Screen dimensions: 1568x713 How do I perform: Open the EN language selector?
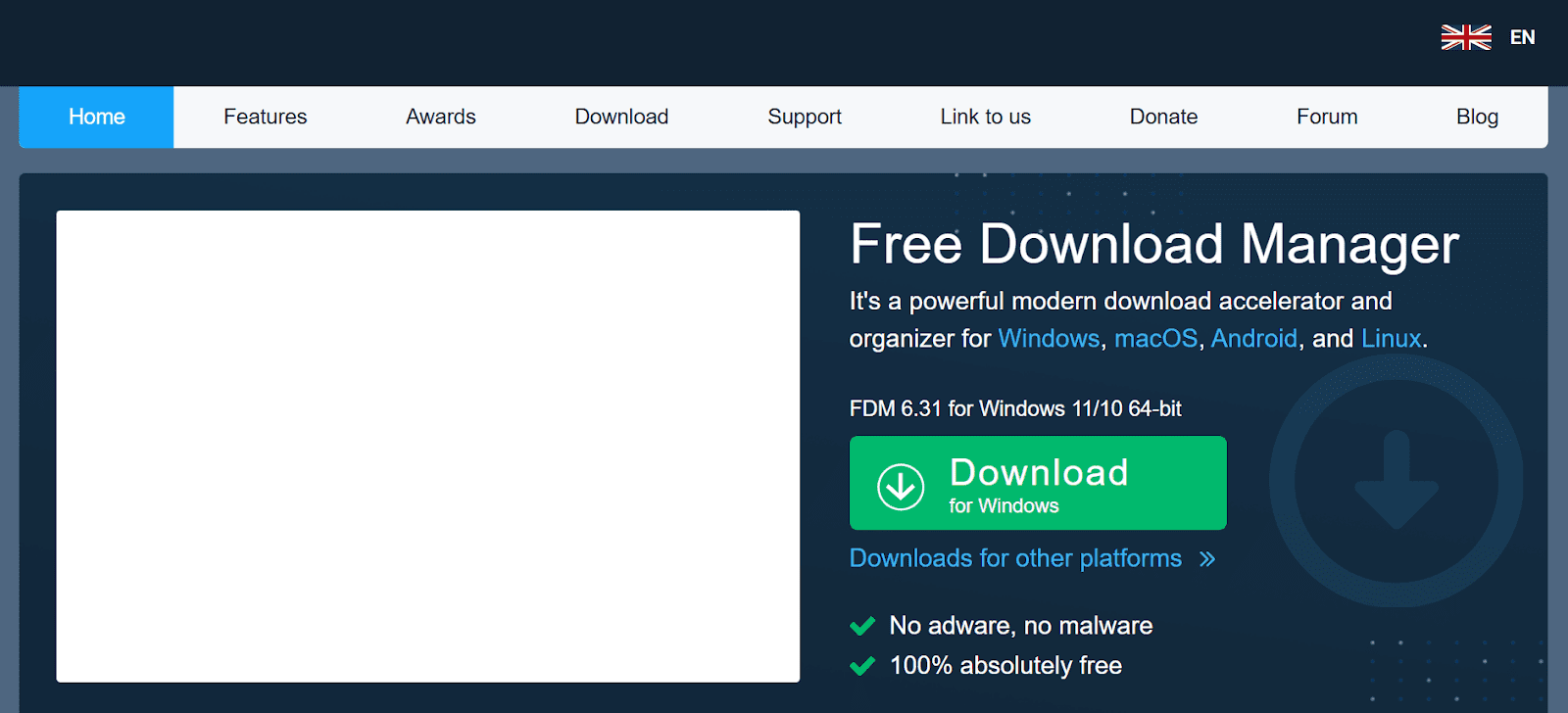[x=1522, y=37]
